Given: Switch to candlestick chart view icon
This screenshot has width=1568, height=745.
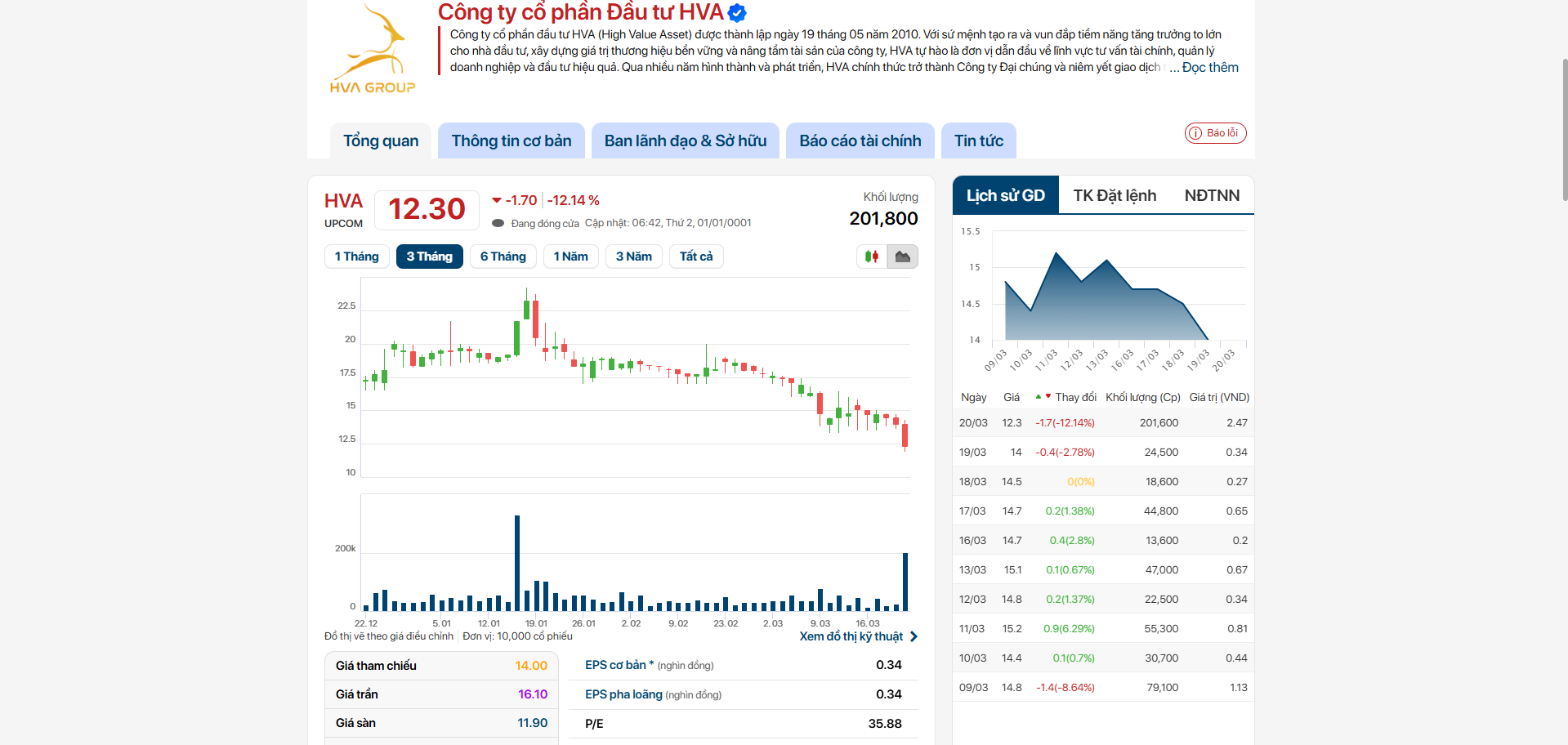Looking at the screenshot, I should [x=872, y=257].
